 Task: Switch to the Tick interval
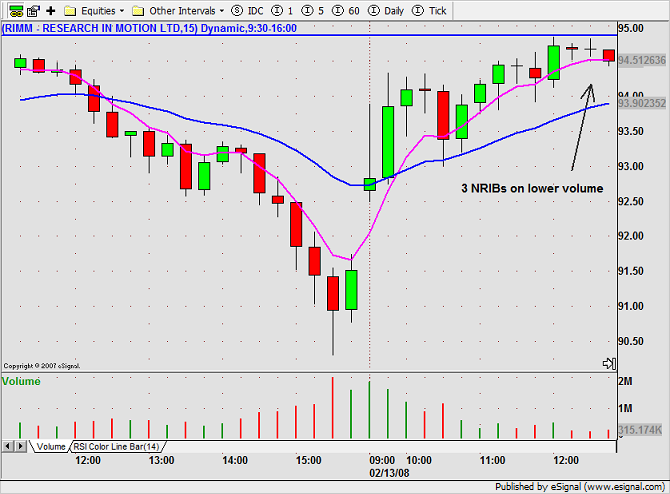429,11
